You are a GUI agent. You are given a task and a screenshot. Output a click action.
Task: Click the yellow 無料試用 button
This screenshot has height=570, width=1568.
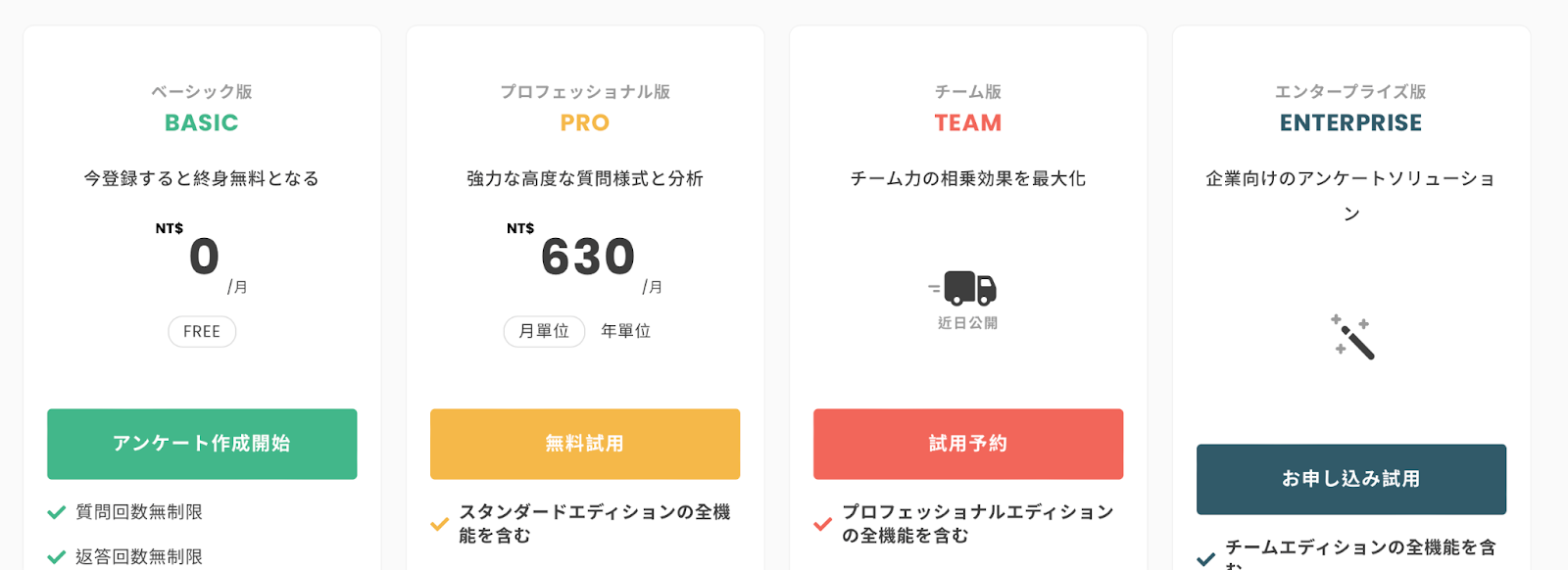pos(585,444)
